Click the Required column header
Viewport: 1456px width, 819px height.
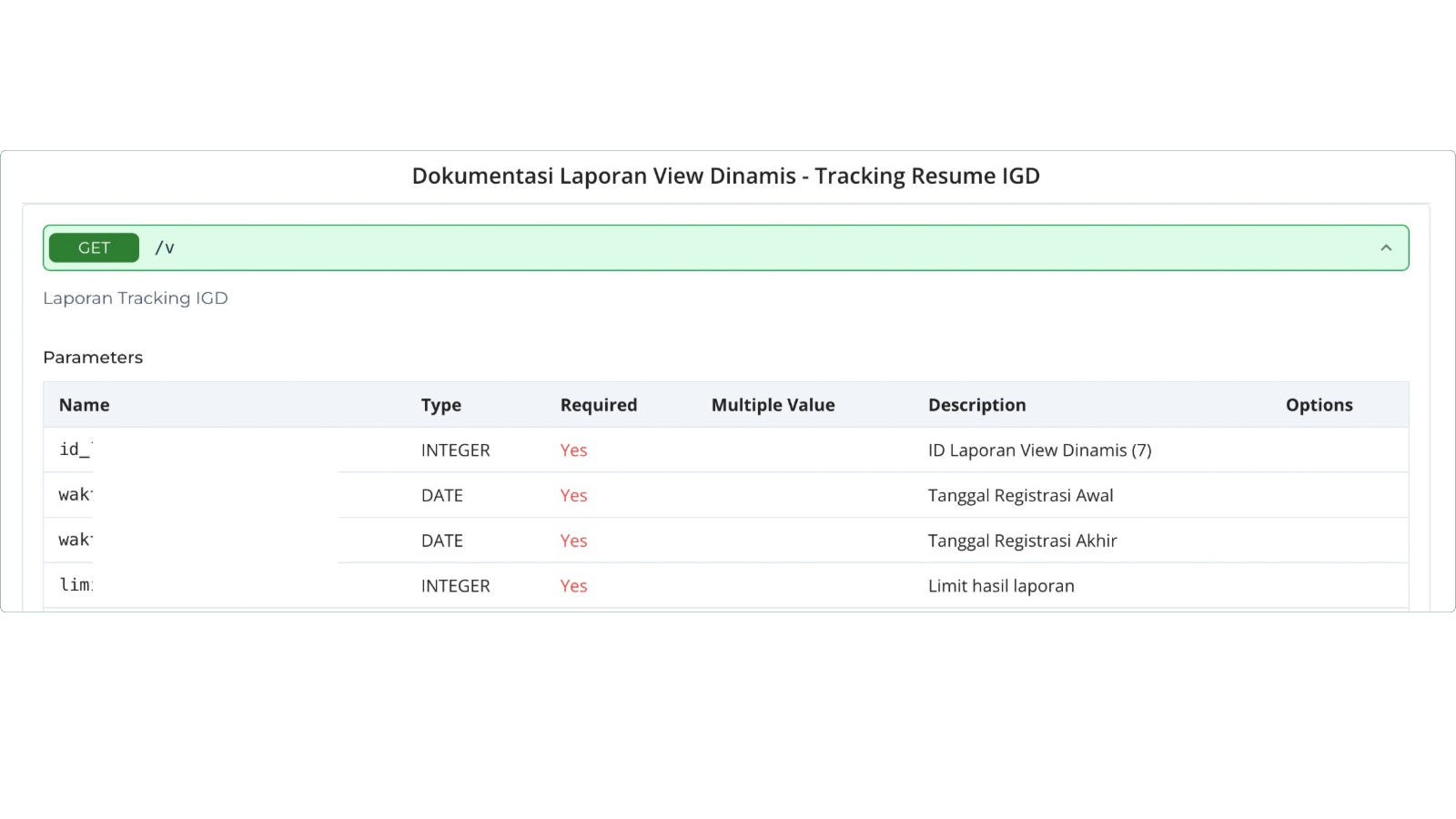tap(599, 405)
